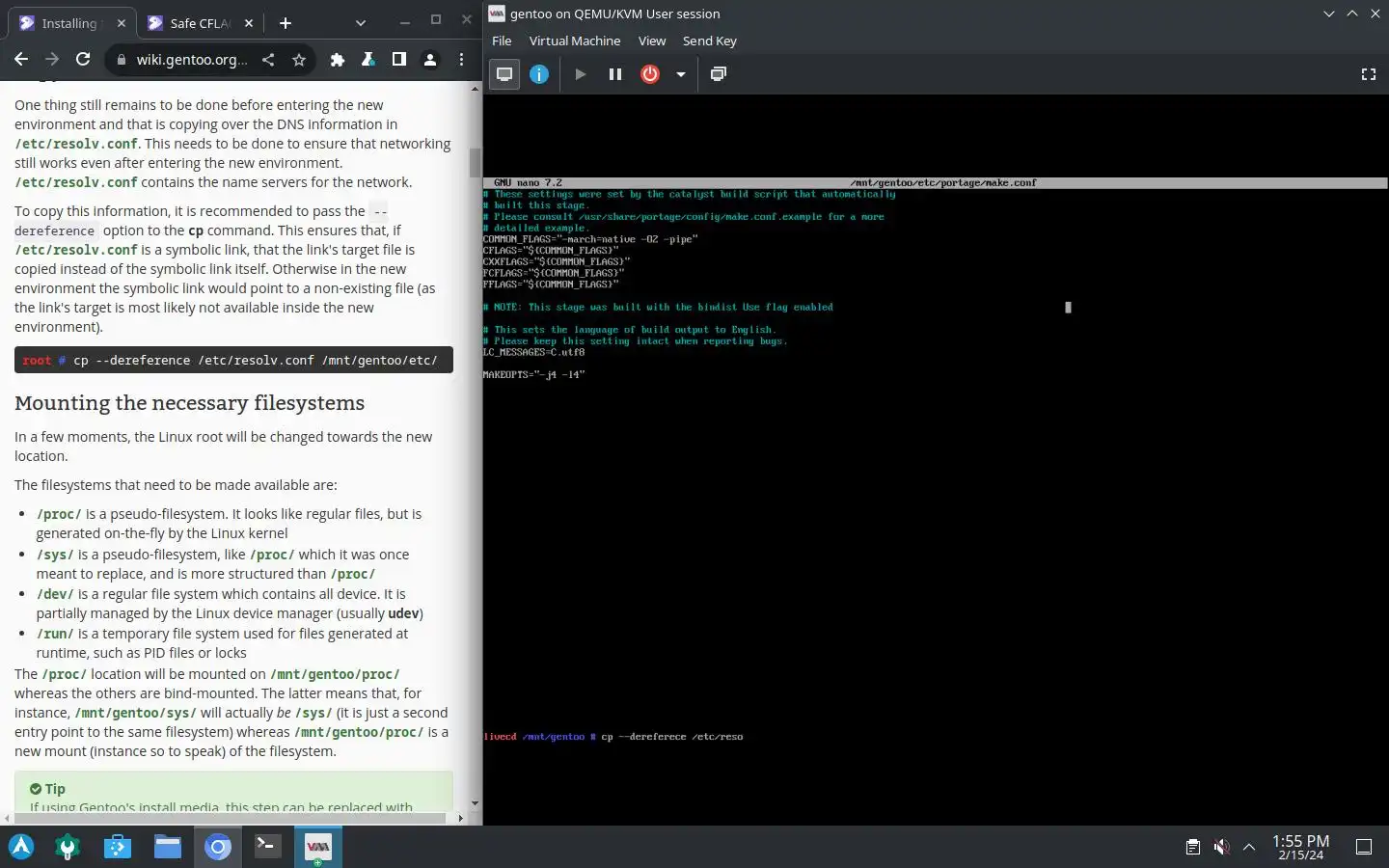Screen dimensions: 1389x868
Task: Open a new browser tab
Action: [x=286, y=23]
